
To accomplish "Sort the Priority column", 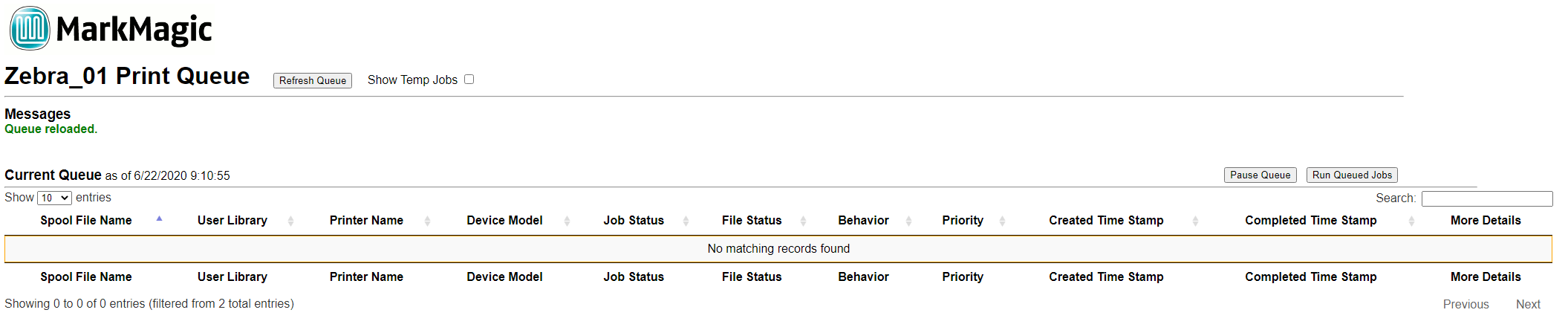I will 963,221.
